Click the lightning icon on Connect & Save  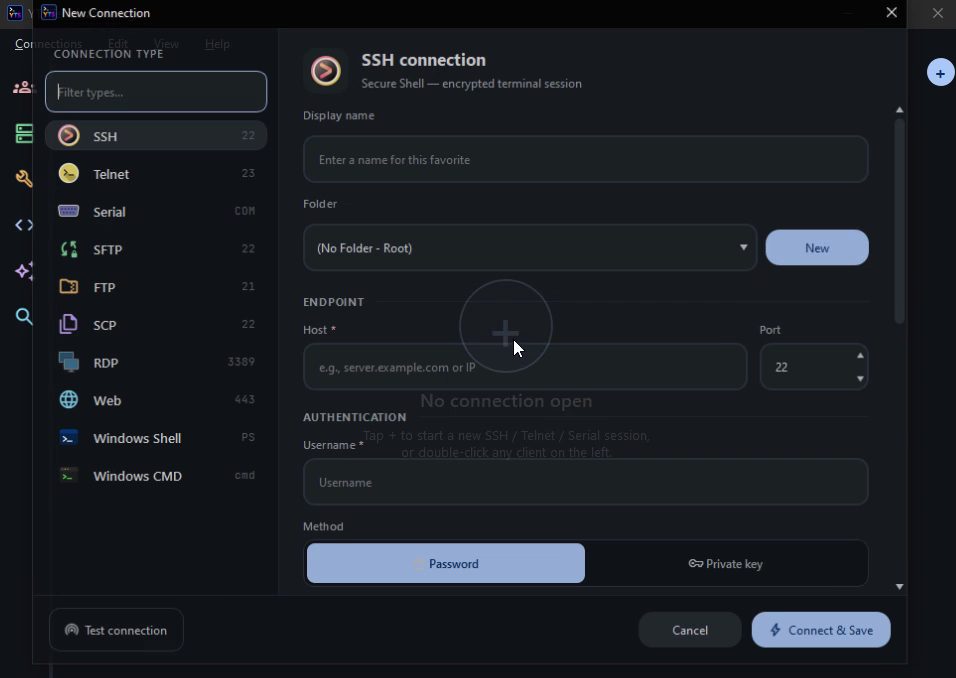click(775, 630)
